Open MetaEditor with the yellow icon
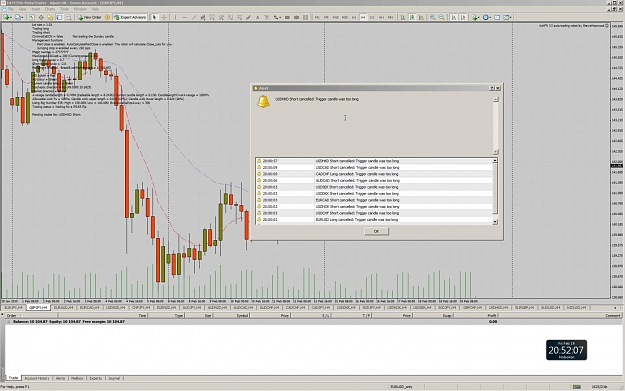Viewport: 625px width, 391px height. [x=107, y=17]
